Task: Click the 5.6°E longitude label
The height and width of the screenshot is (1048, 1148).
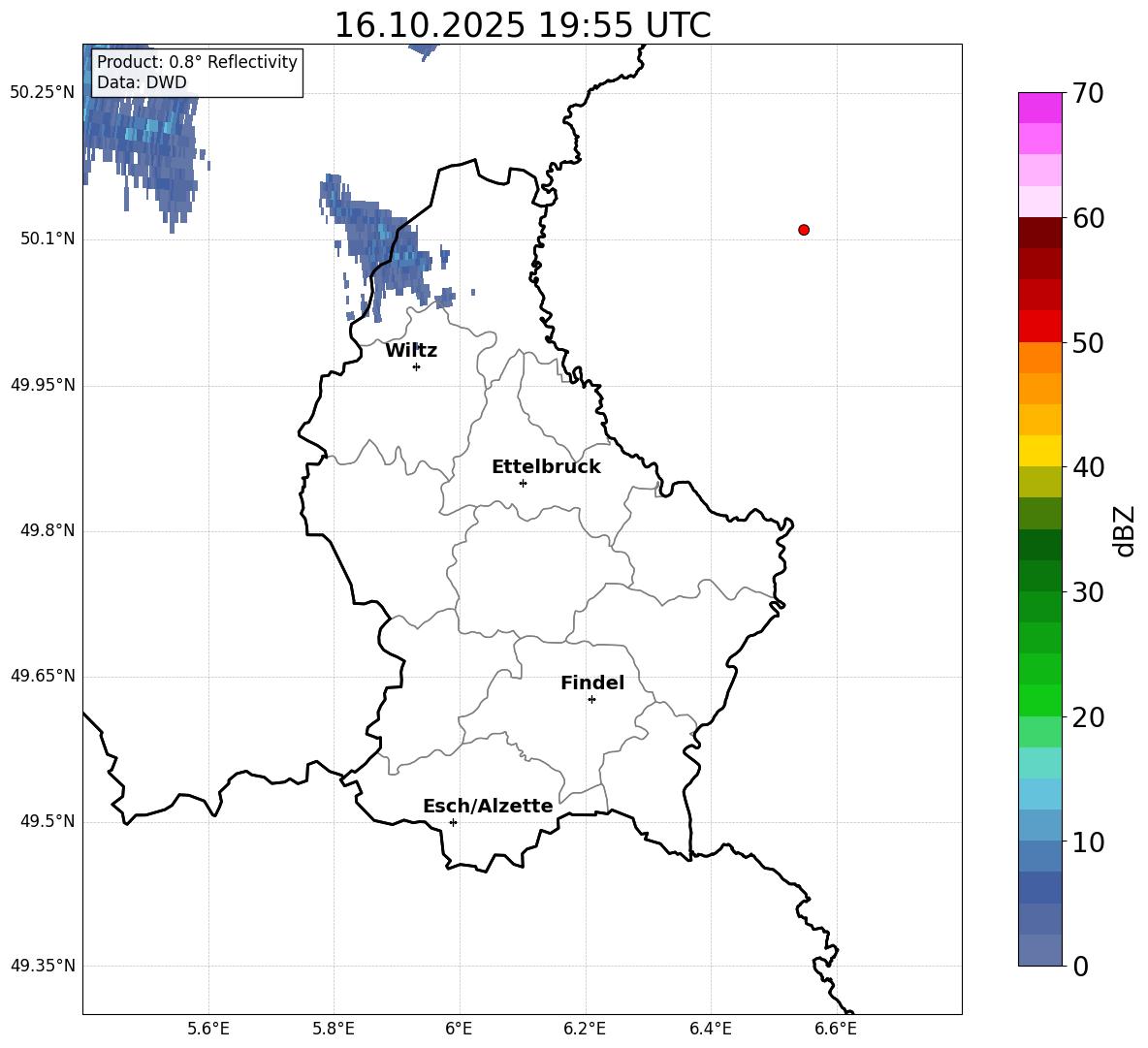Action: click(208, 1029)
